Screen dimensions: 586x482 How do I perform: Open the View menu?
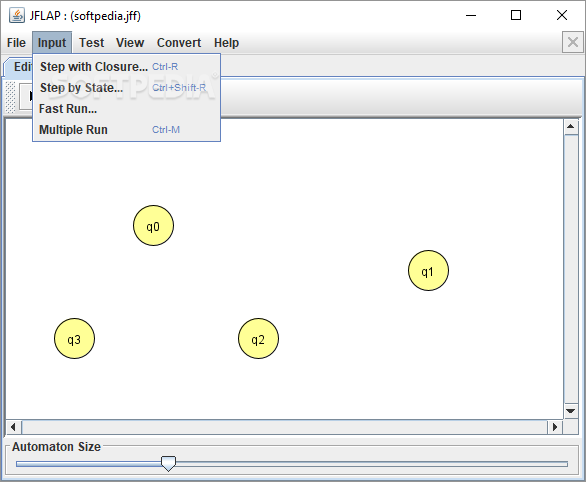pos(130,43)
